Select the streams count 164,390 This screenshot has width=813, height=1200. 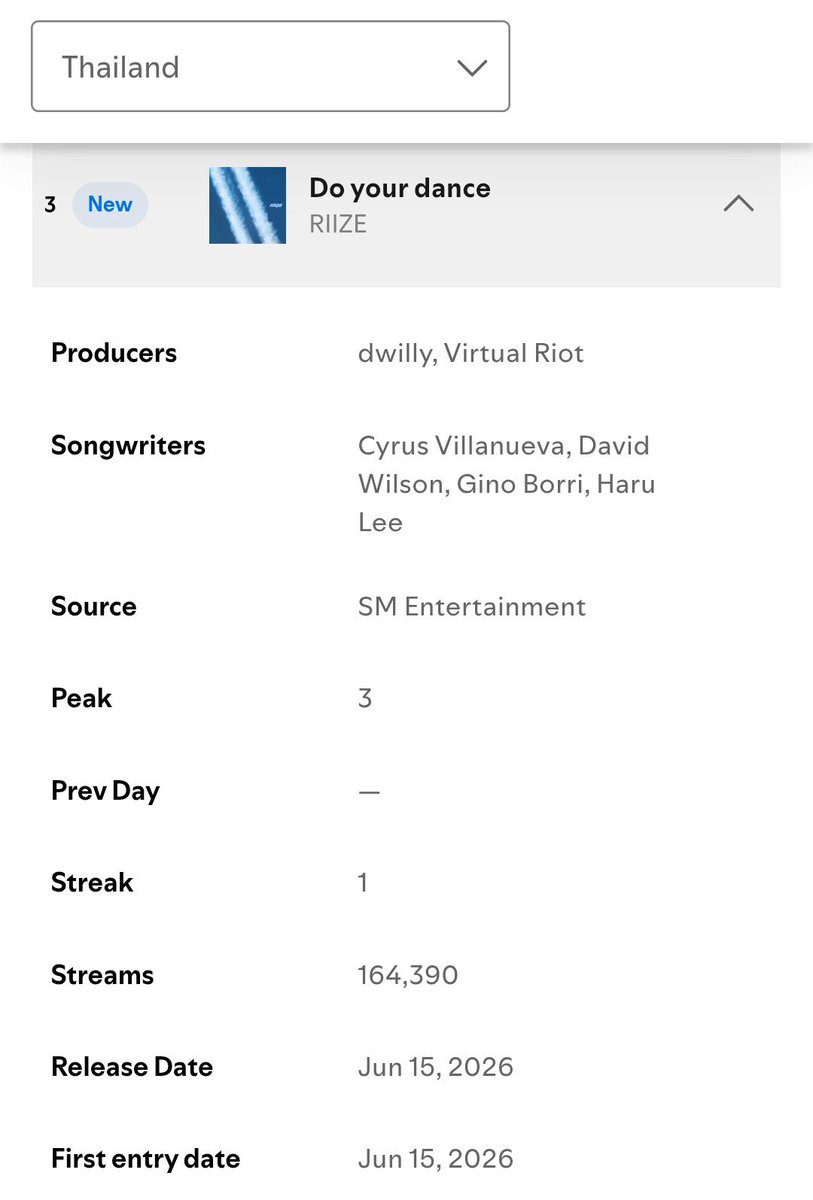[408, 975]
